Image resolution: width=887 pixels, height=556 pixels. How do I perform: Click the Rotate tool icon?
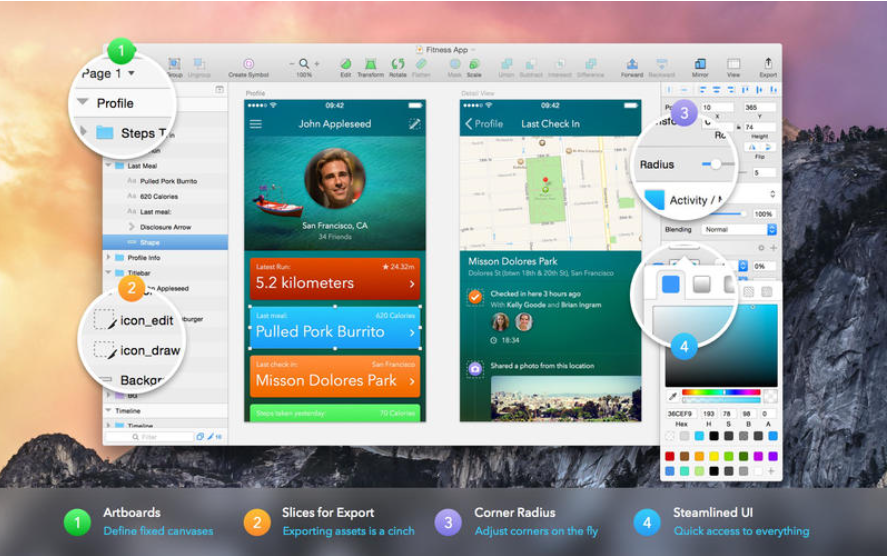[397, 64]
